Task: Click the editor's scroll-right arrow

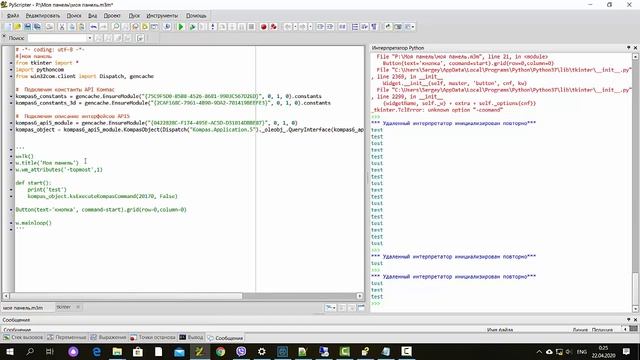Action: point(360,296)
